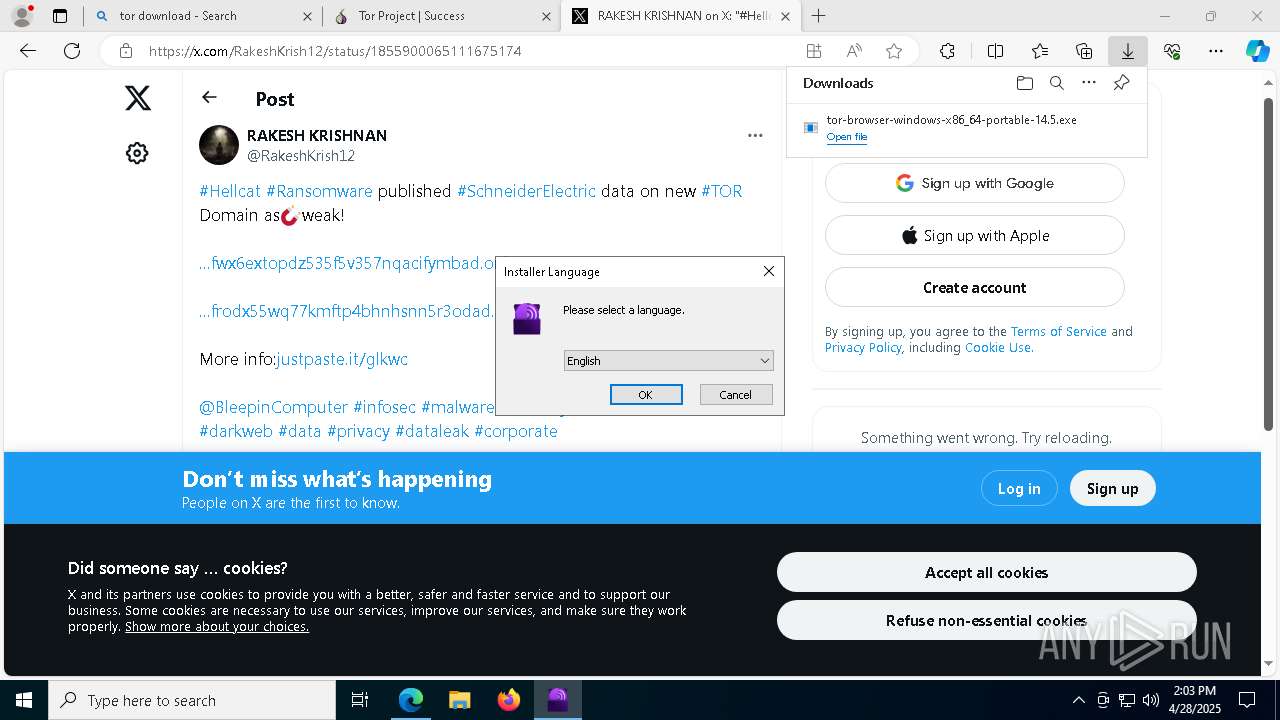The image size is (1280, 720).
Task: Click Log in on the blue banner
Action: pyautogui.click(x=1019, y=488)
